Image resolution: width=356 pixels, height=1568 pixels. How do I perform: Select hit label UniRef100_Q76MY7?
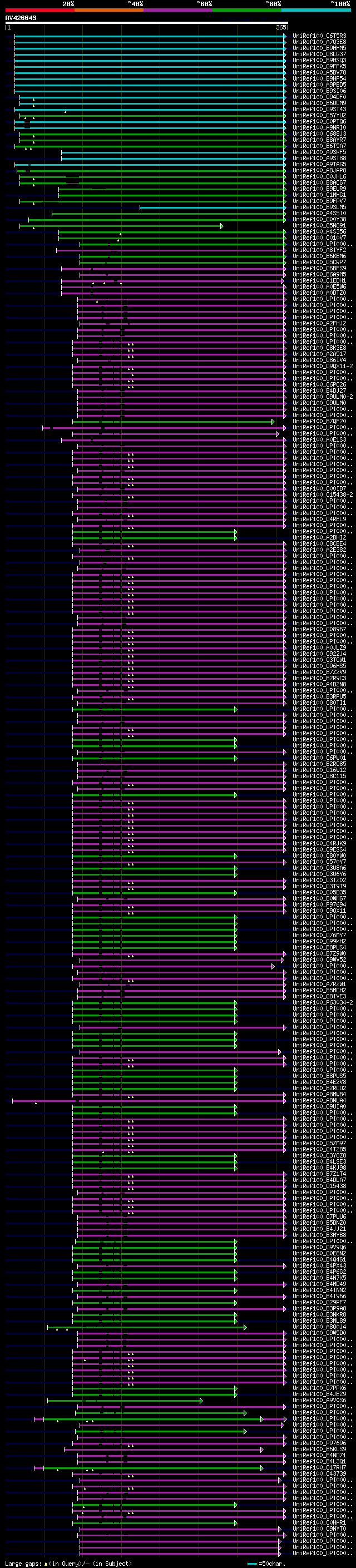[319, 936]
